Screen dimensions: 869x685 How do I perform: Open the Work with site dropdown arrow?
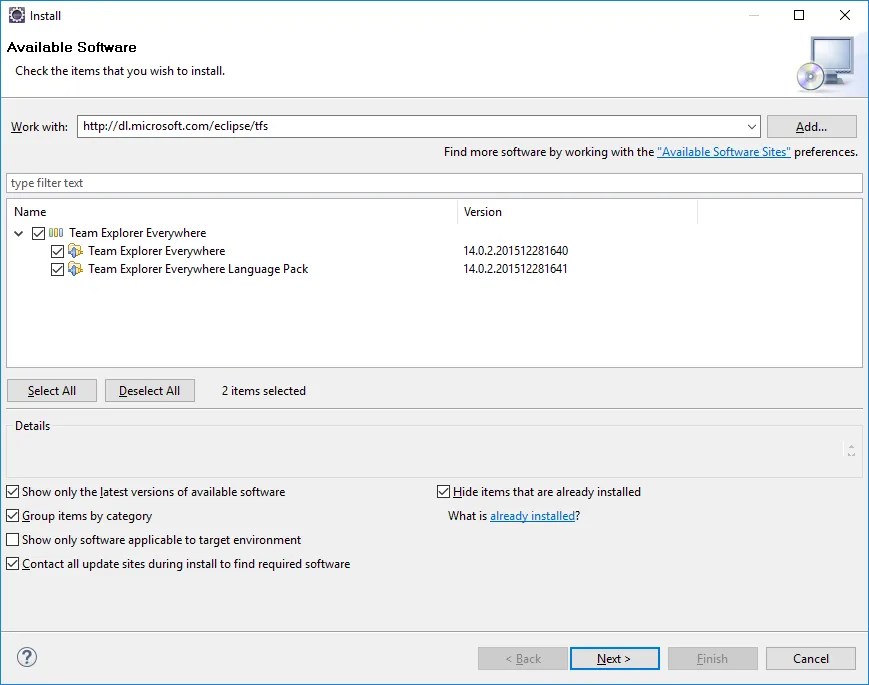click(752, 126)
